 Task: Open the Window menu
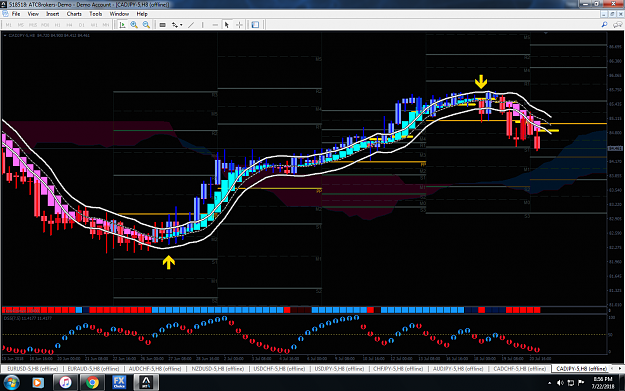[119, 14]
